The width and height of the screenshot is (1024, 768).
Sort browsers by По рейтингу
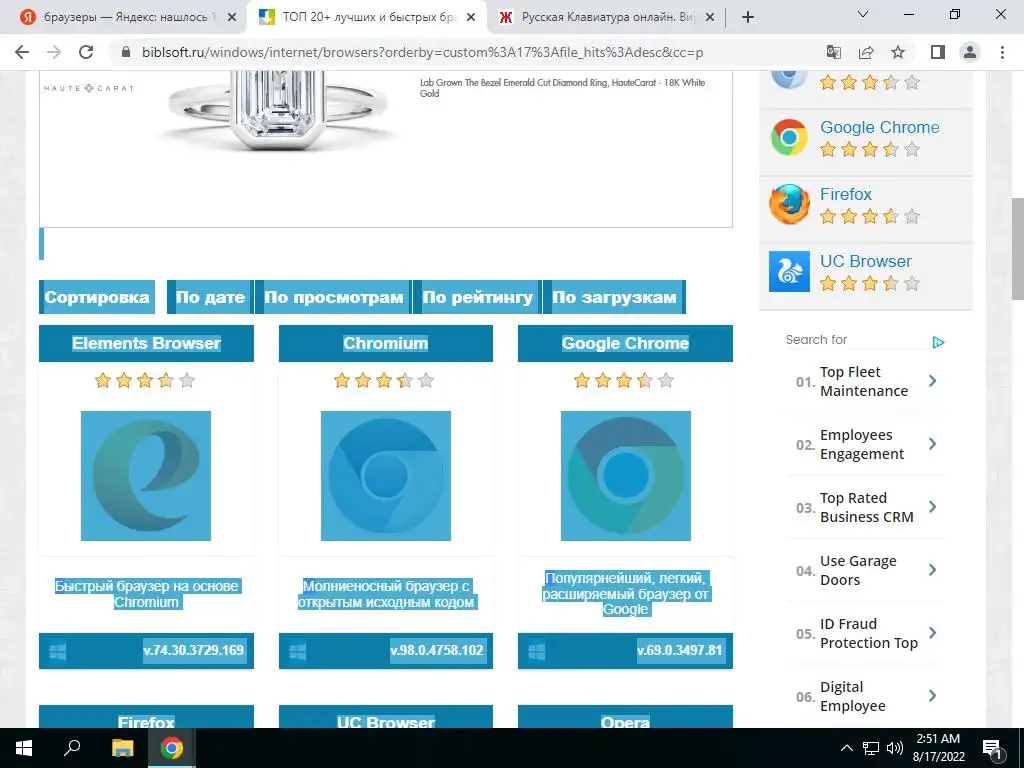[477, 297]
